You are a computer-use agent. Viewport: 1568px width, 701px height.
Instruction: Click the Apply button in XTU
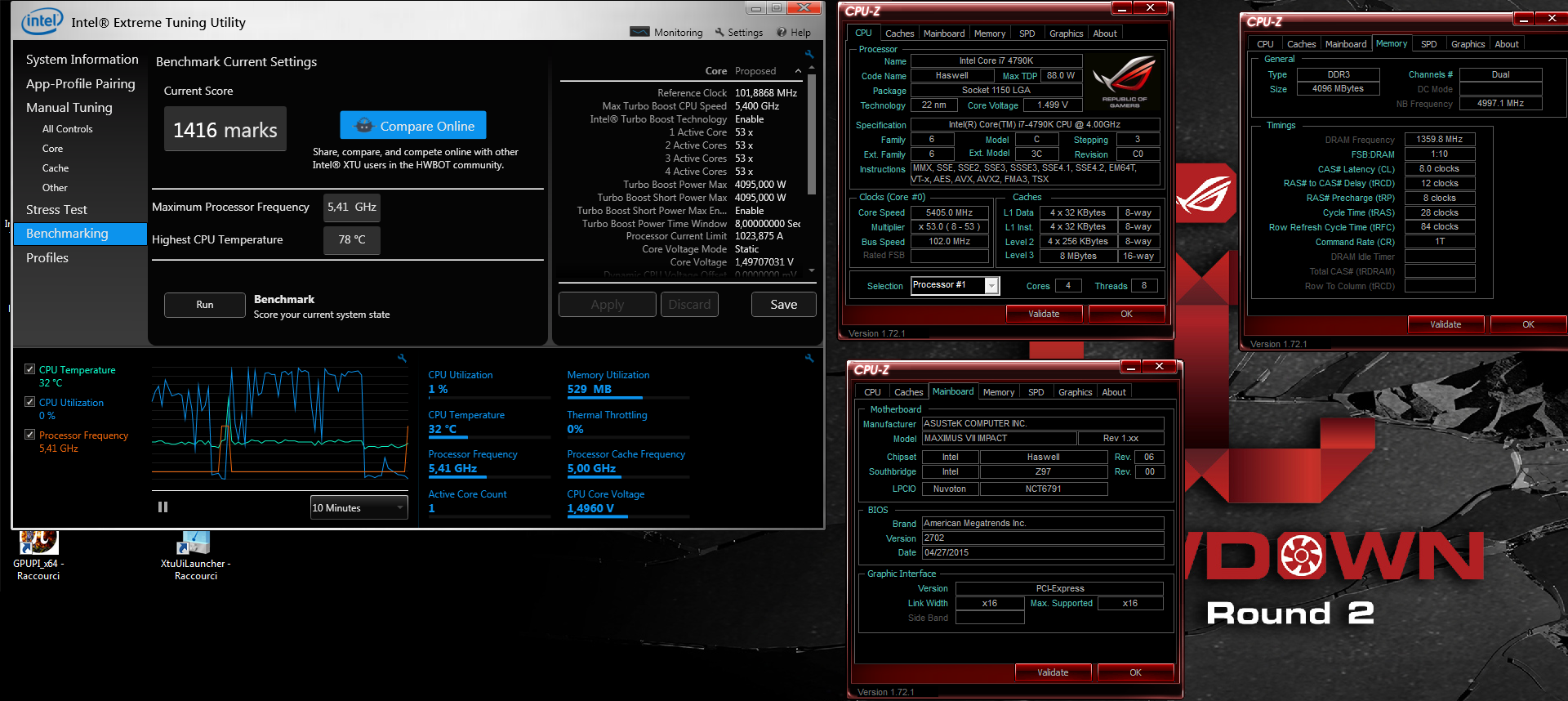tap(608, 305)
